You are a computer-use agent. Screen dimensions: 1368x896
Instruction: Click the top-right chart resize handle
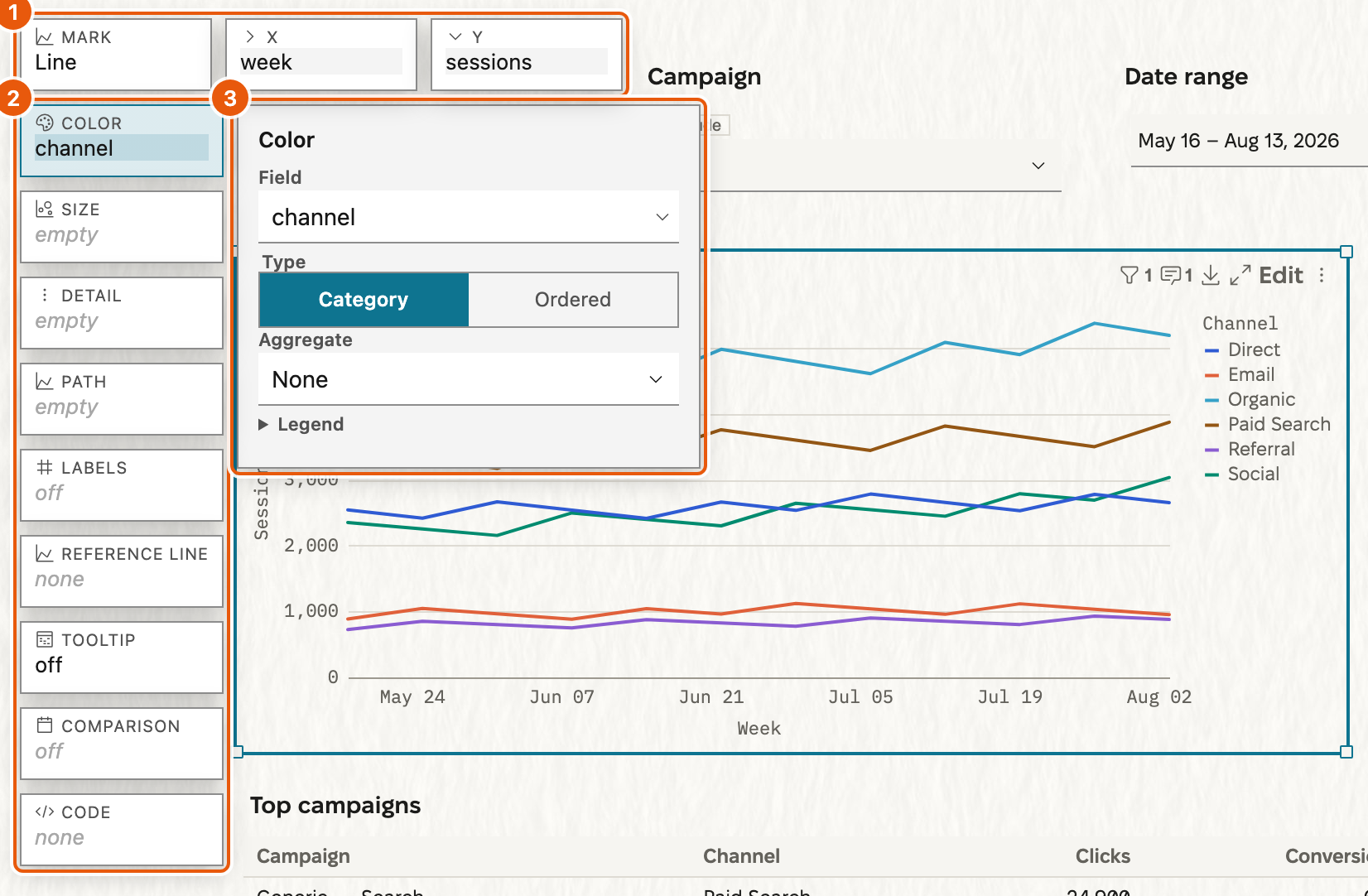[1346, 251]
